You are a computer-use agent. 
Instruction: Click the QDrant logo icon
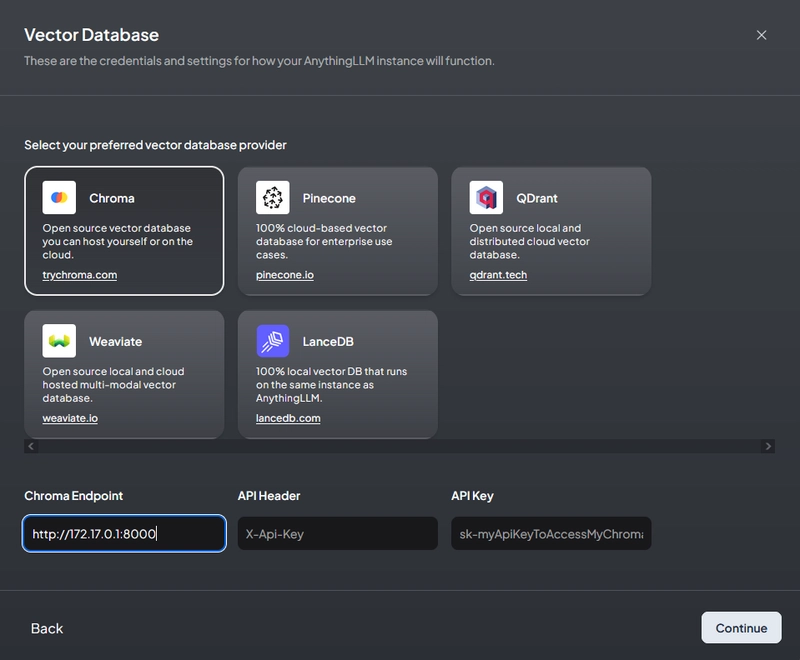[x=486, y=197]
